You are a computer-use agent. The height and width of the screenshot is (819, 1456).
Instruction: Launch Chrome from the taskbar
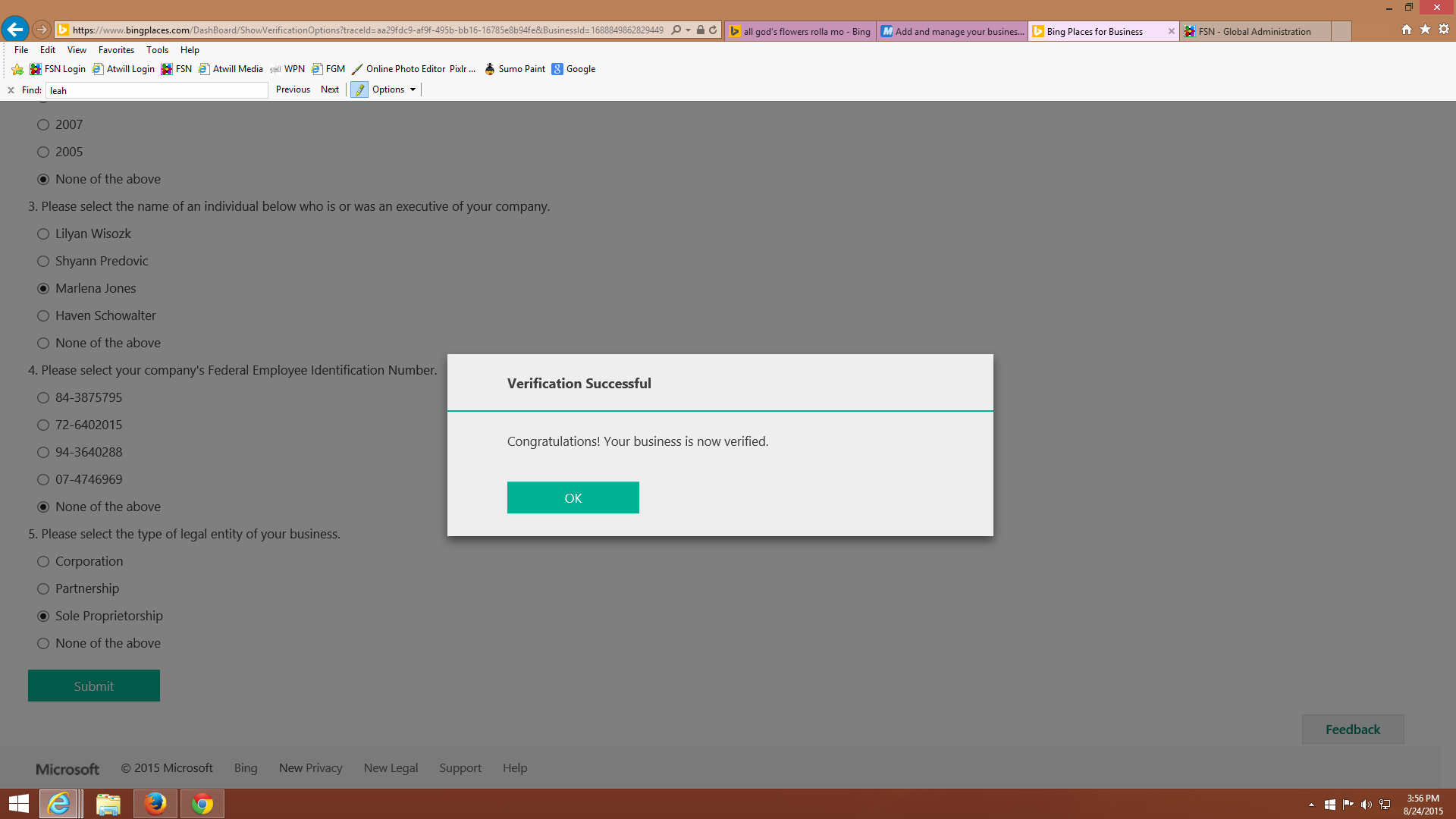coord(202,803)
